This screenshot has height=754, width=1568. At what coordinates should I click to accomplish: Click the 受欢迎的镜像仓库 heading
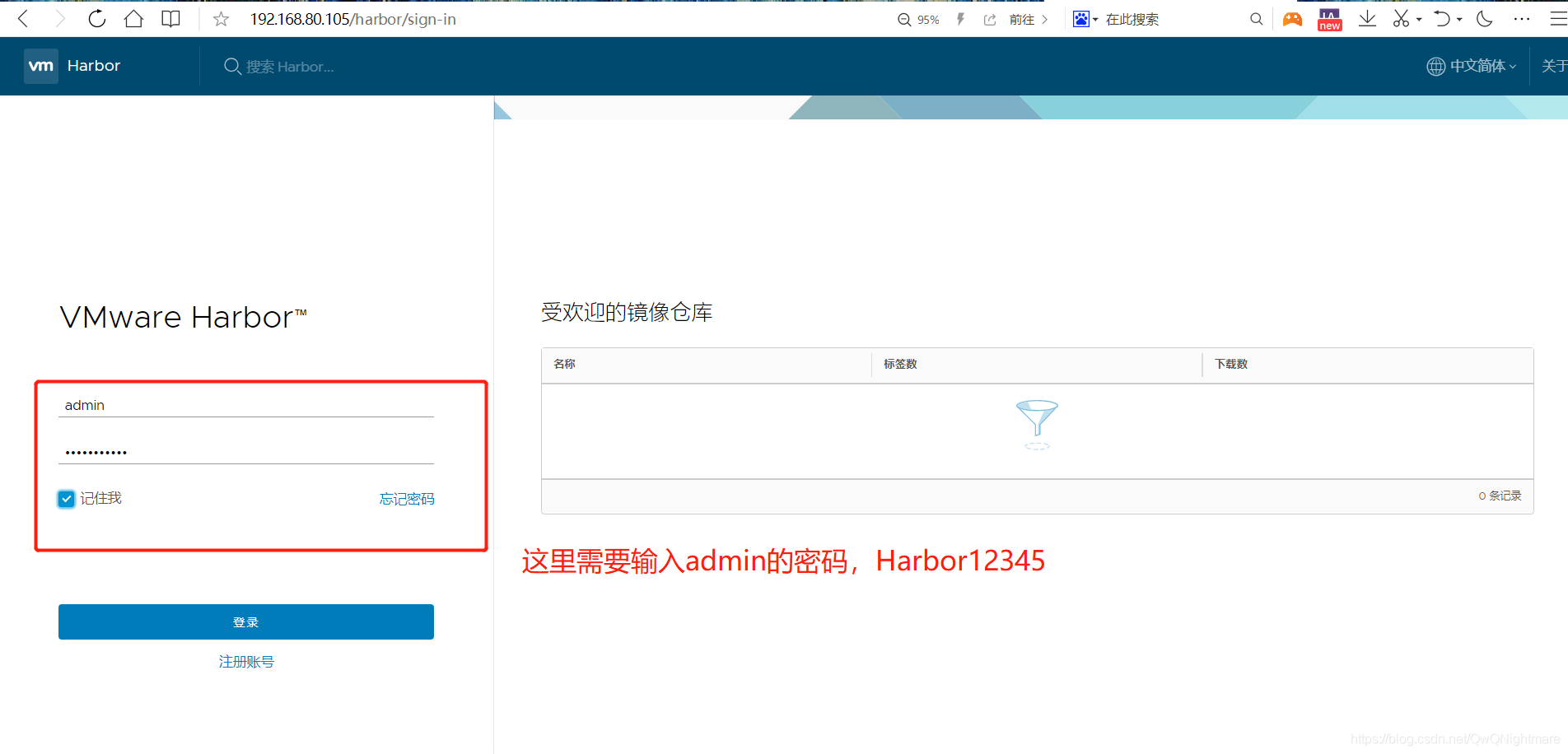(627, 313)
